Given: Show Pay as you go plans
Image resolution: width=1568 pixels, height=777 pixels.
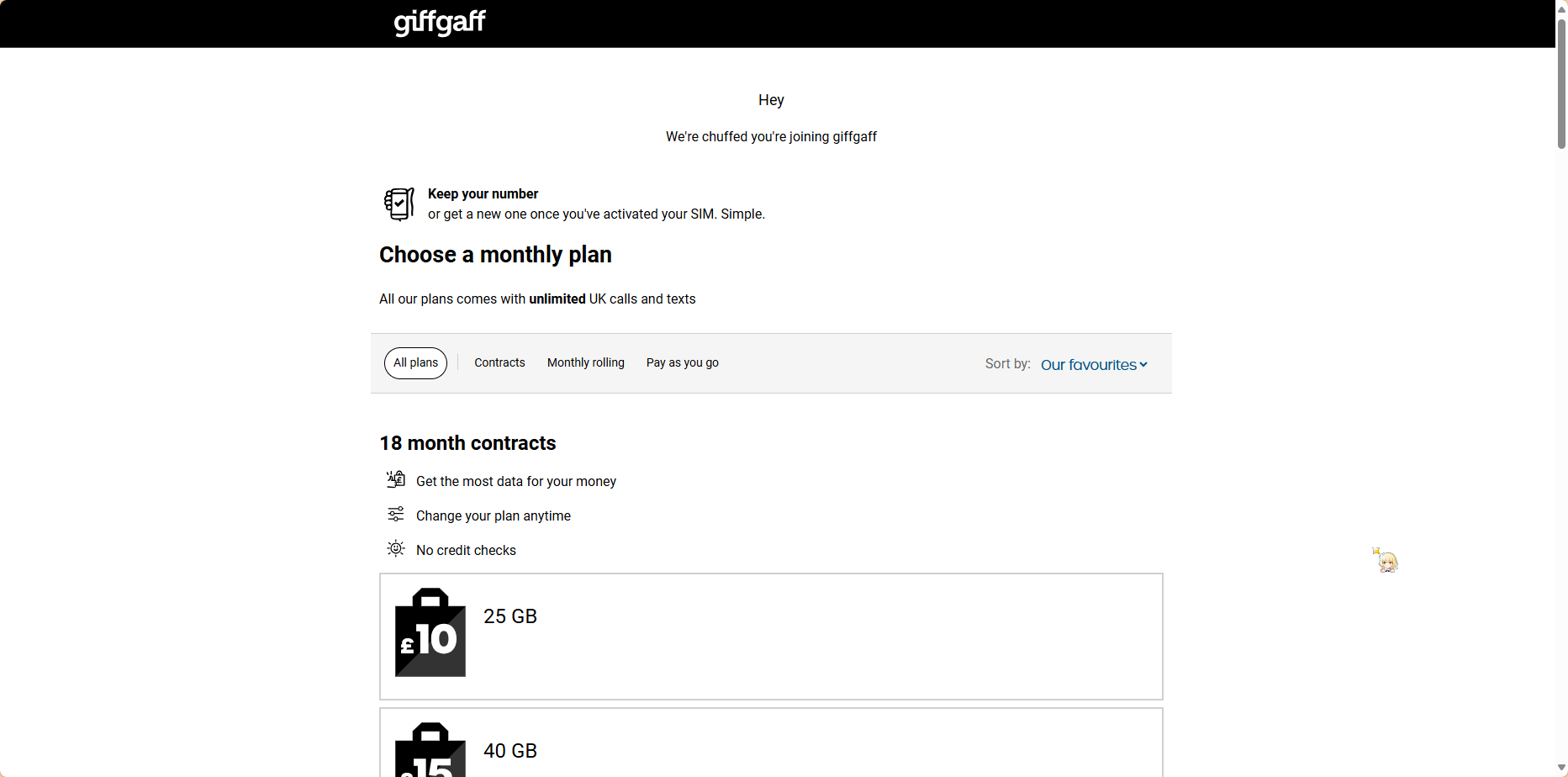Looking at the screenshot, I should click(683, 363).
